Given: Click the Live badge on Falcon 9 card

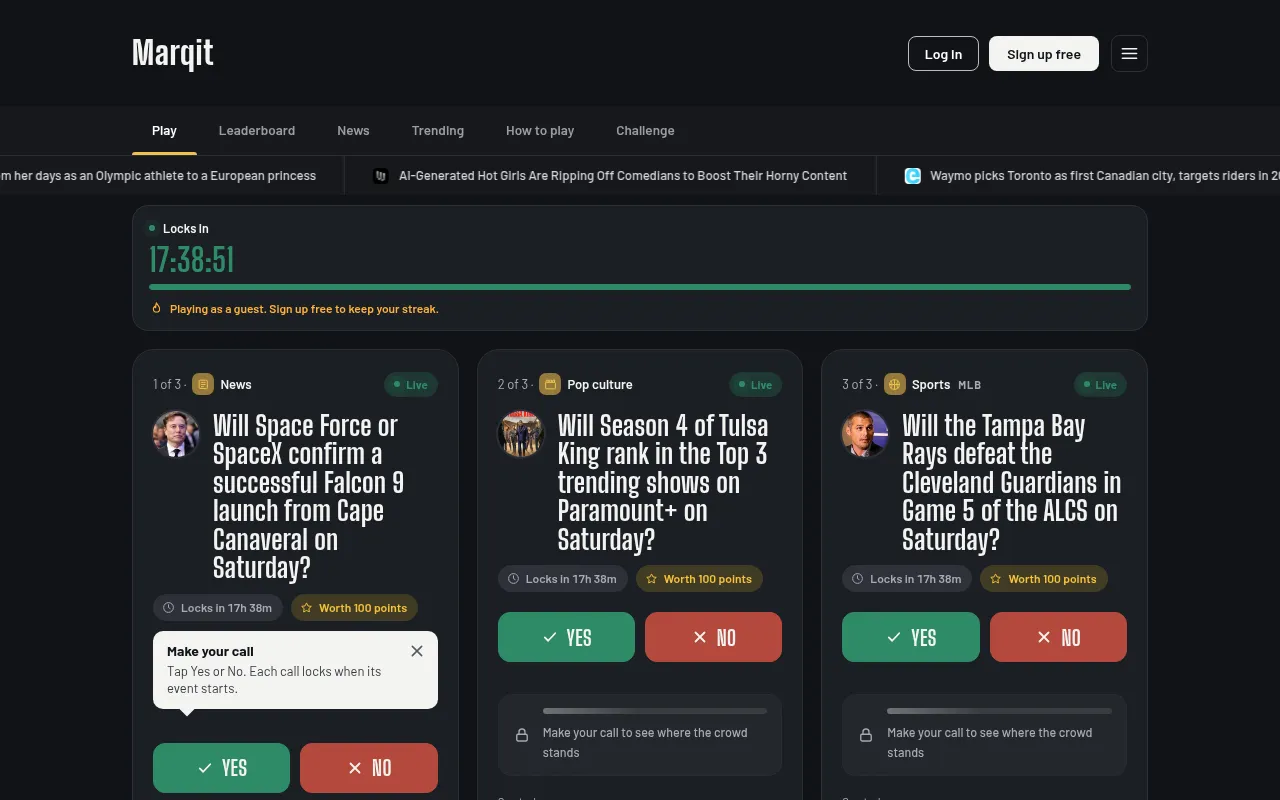Looking at the screenshot, I should [x=411, y=385].
